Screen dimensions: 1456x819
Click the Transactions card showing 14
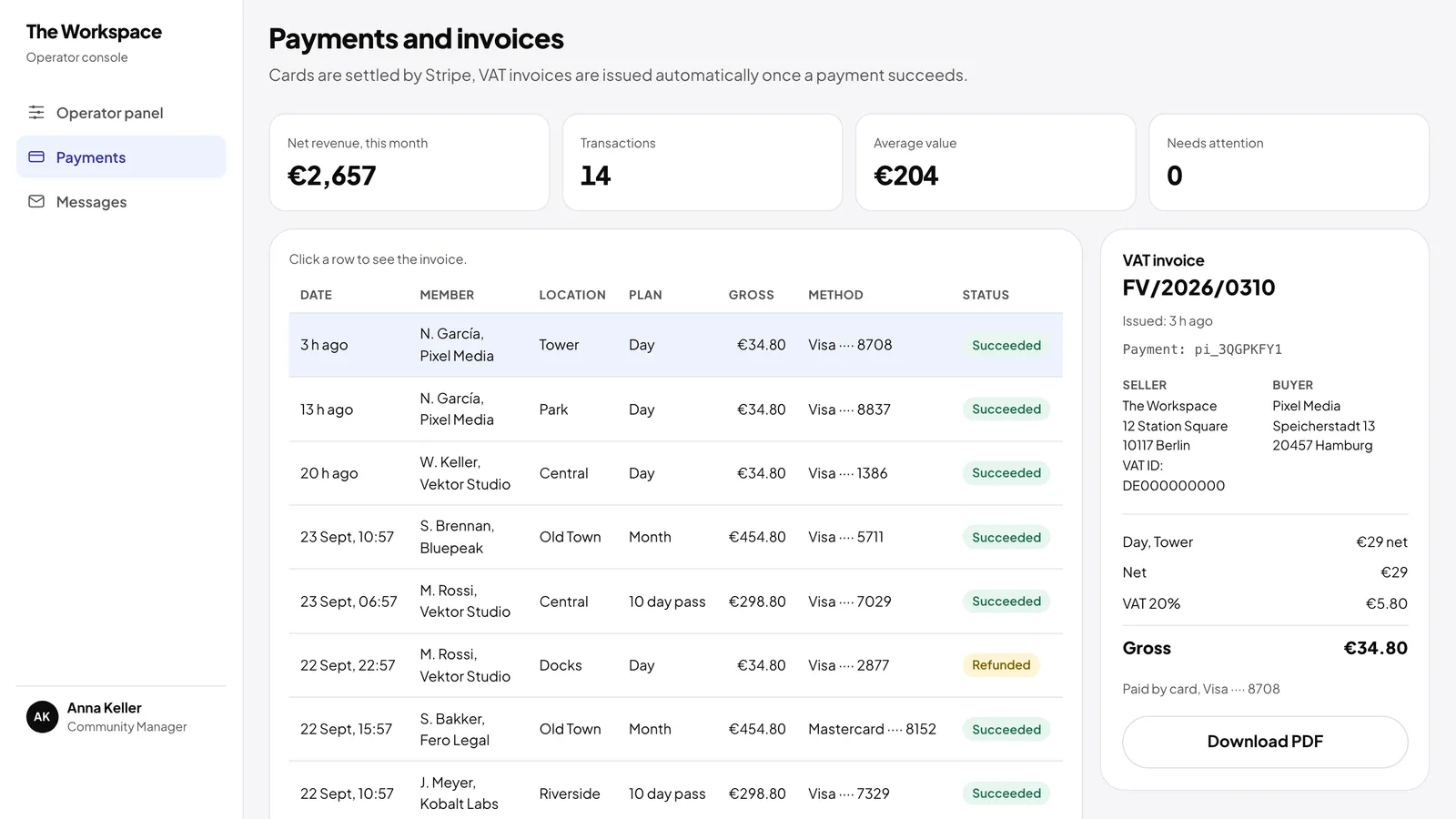pos(703,162)
